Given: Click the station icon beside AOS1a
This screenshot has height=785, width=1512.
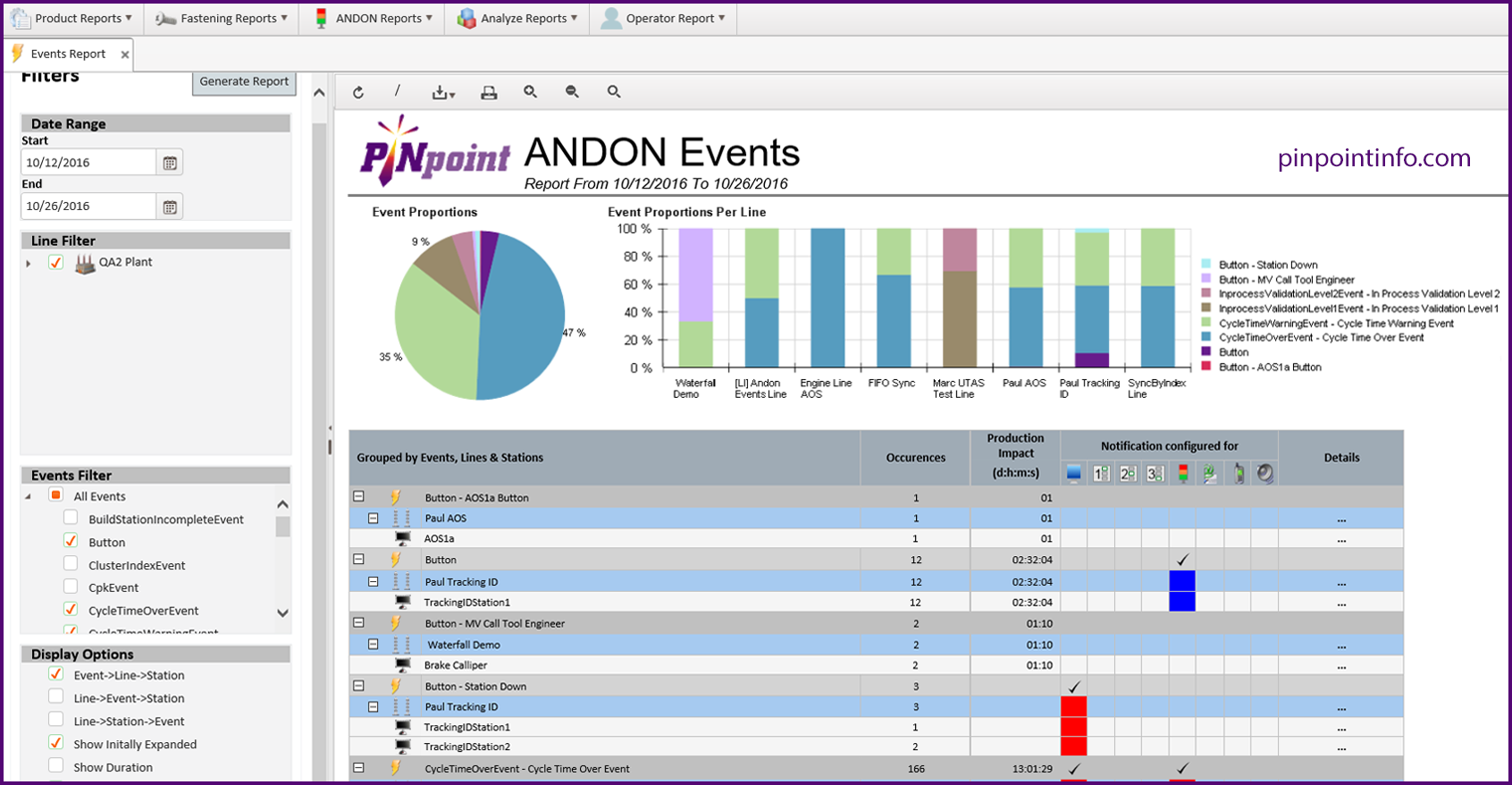Looking at the screenshot, I should tap(403, 538).
